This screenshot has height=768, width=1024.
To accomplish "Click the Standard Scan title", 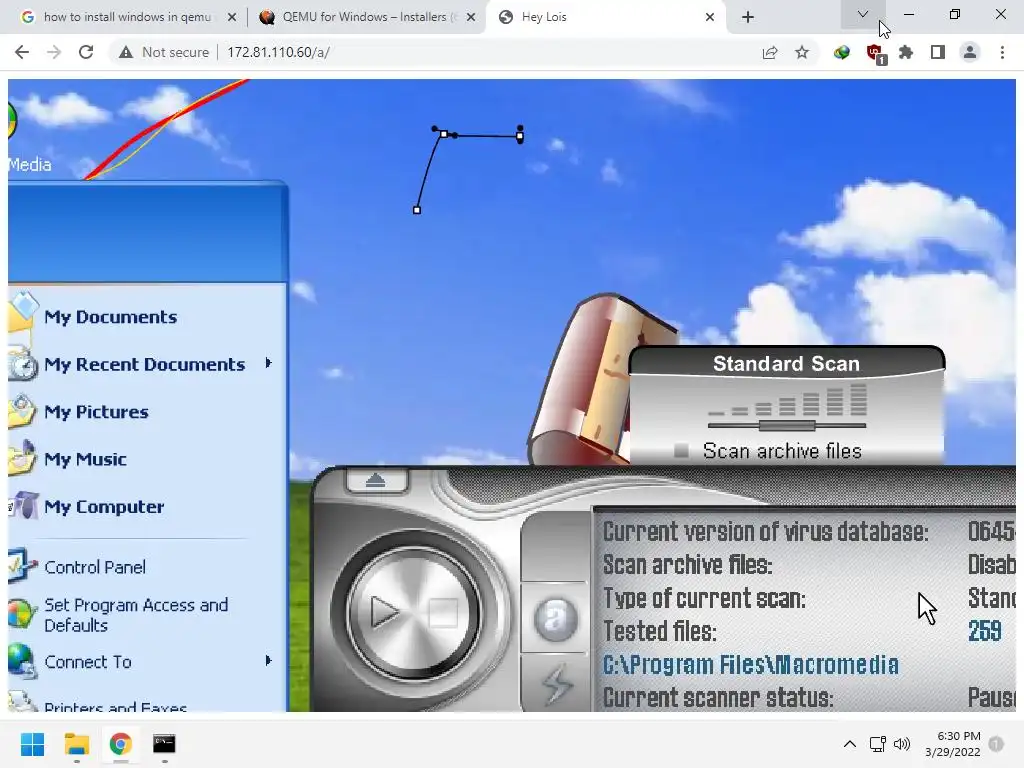I will point(786,364).
